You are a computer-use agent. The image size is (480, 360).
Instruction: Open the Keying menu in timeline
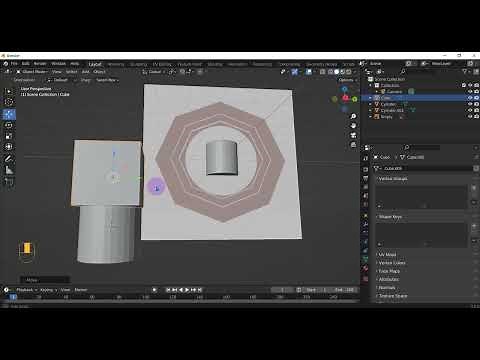pyautogui.click(x=48, y=290)
